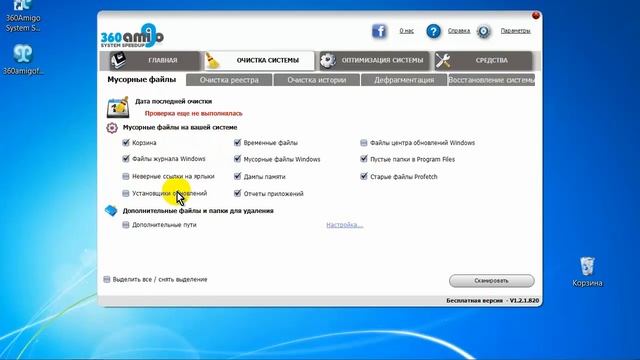Close the 360Amigo window with red button
Image resolution: width=640 pixels, height=360 pixels.
(536, 16)
